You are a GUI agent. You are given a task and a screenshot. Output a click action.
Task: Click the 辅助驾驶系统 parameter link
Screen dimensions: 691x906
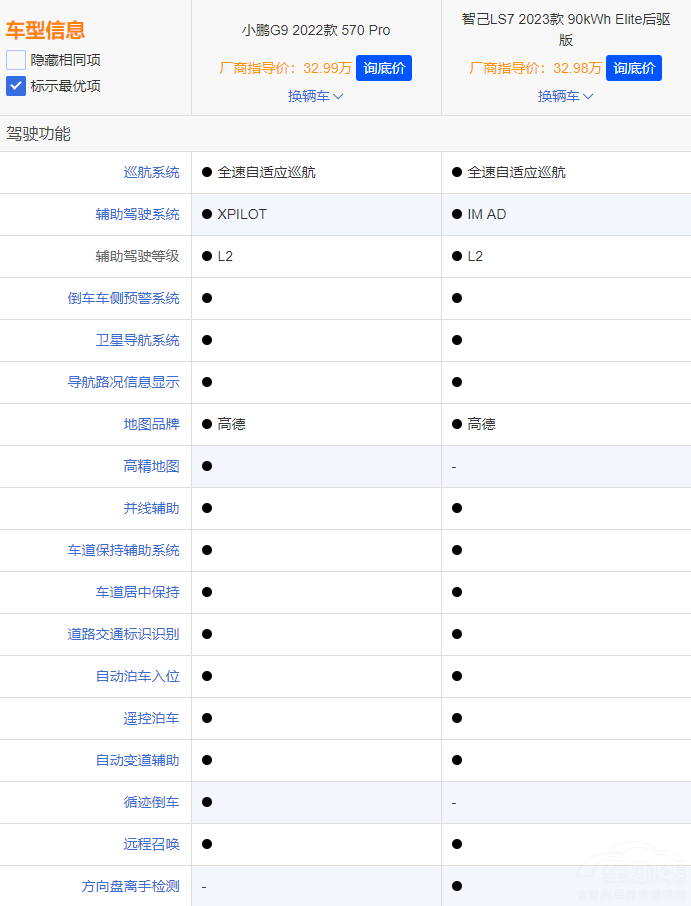(x=137, y=214)
